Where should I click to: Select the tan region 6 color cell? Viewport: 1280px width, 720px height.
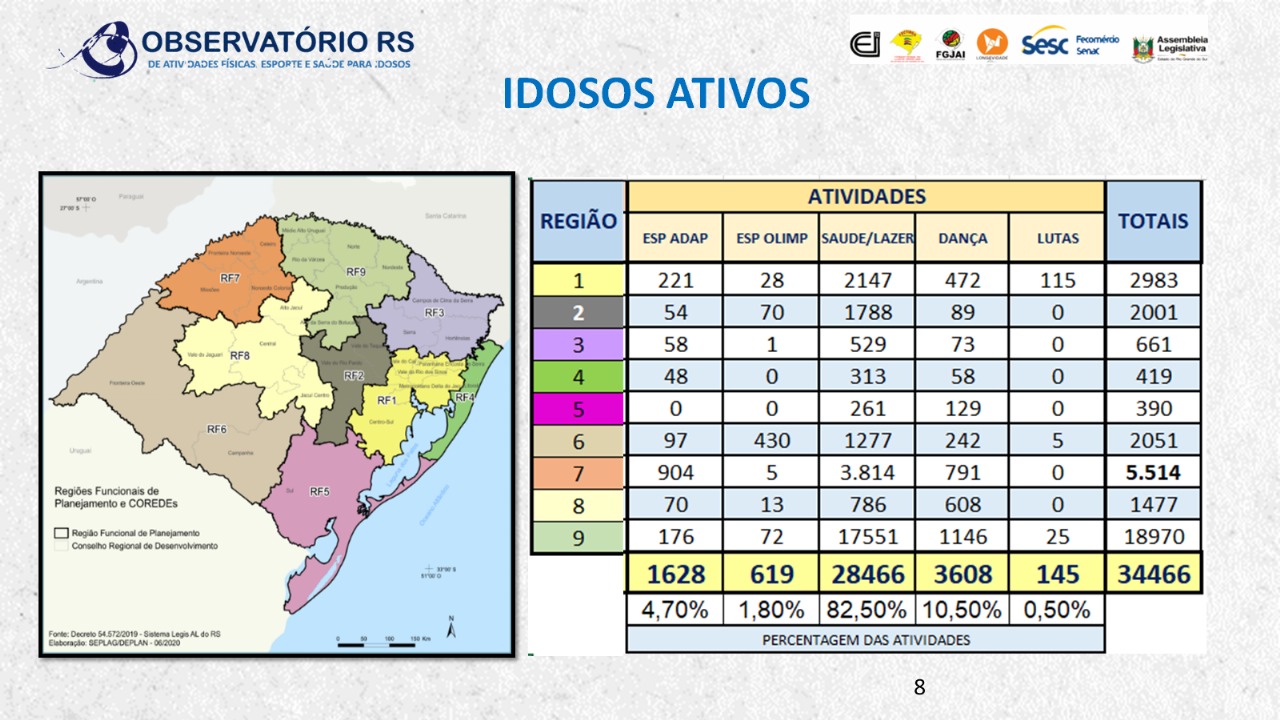(x=577, y=440)
